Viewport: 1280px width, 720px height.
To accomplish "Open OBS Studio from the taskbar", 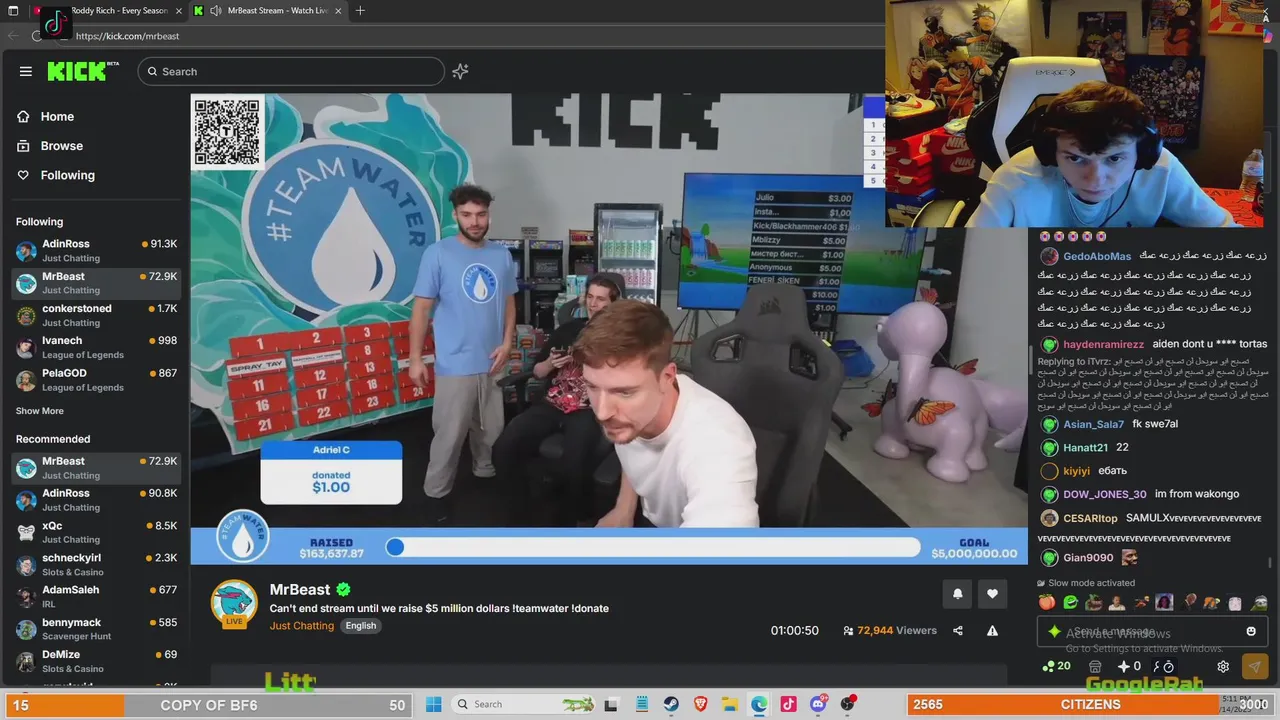I will (x=848, y=704).
